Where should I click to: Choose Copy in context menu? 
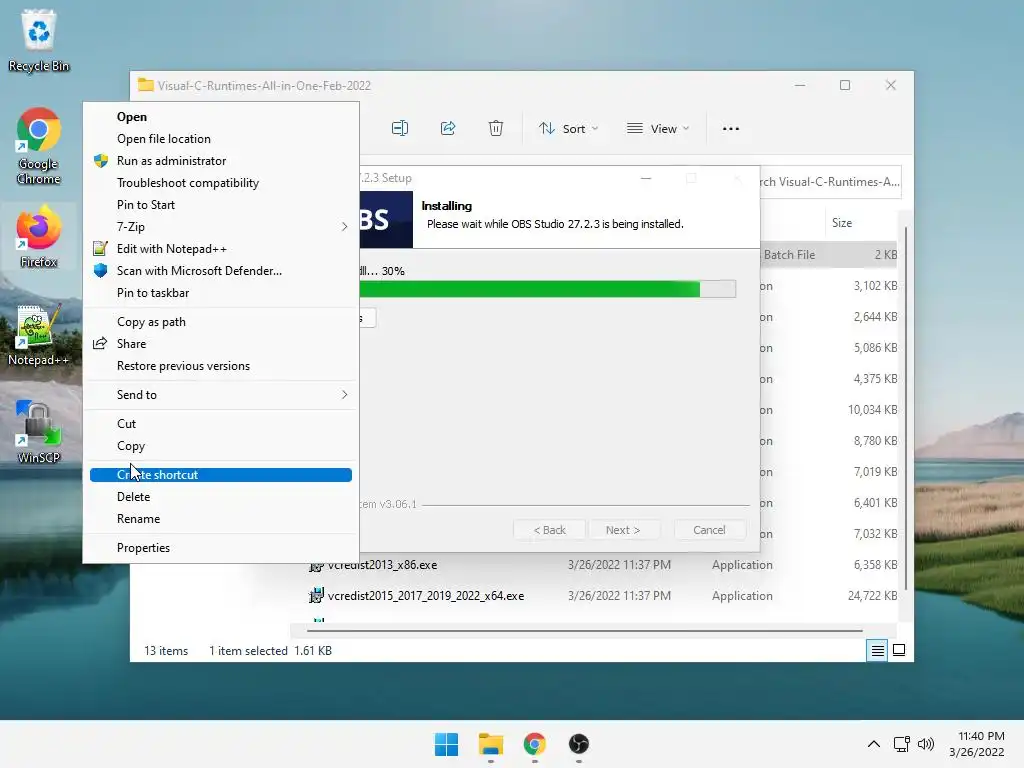pos(221,446)
